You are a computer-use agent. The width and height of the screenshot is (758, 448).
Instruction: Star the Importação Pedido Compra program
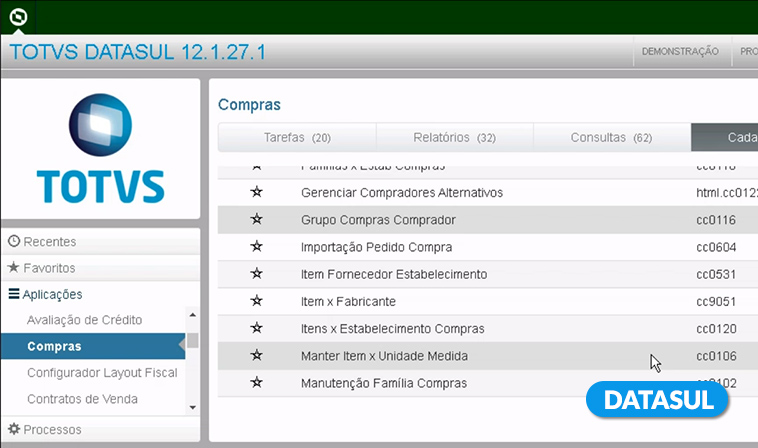256,246
